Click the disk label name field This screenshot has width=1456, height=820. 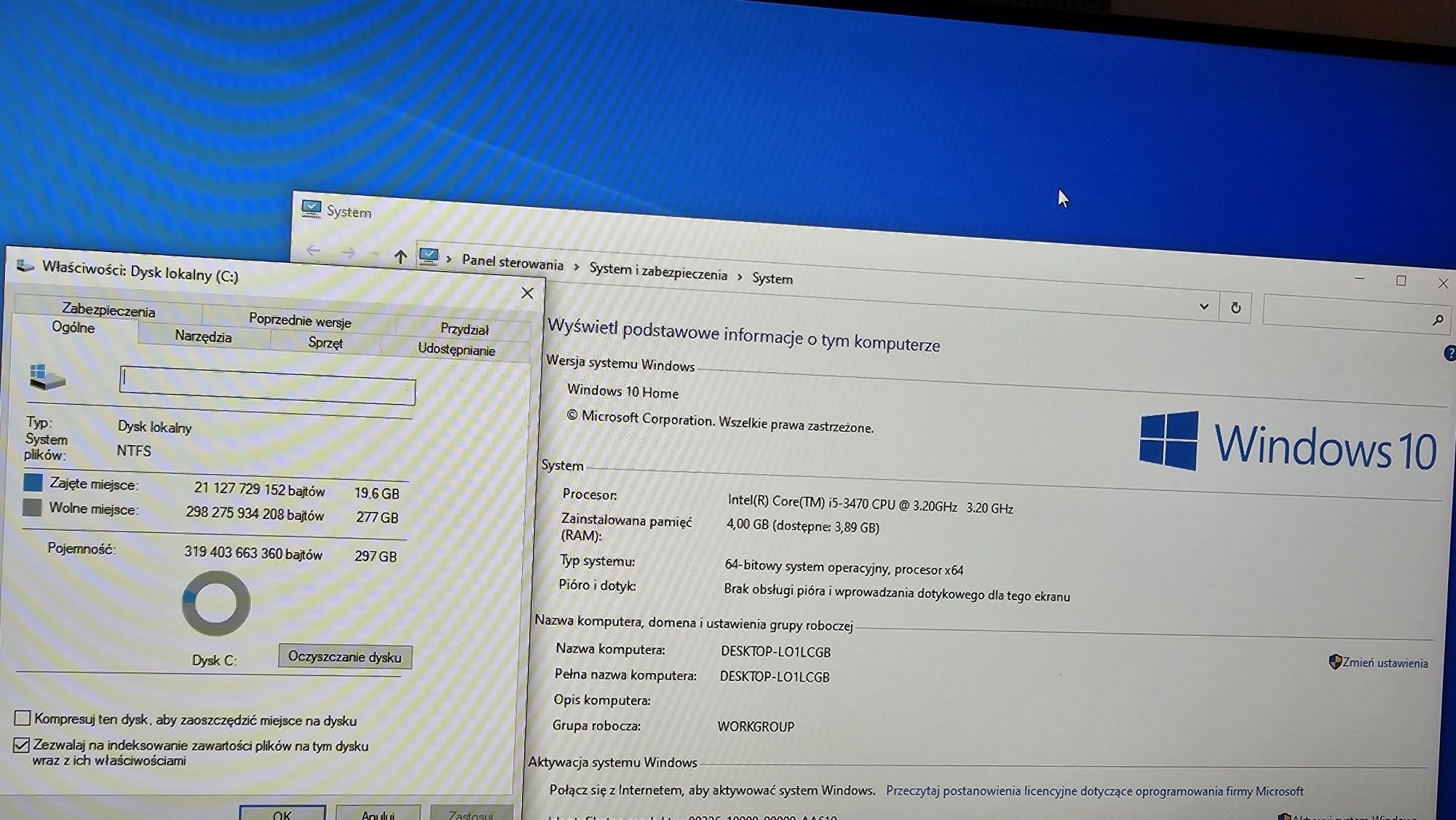pos(268,386)
